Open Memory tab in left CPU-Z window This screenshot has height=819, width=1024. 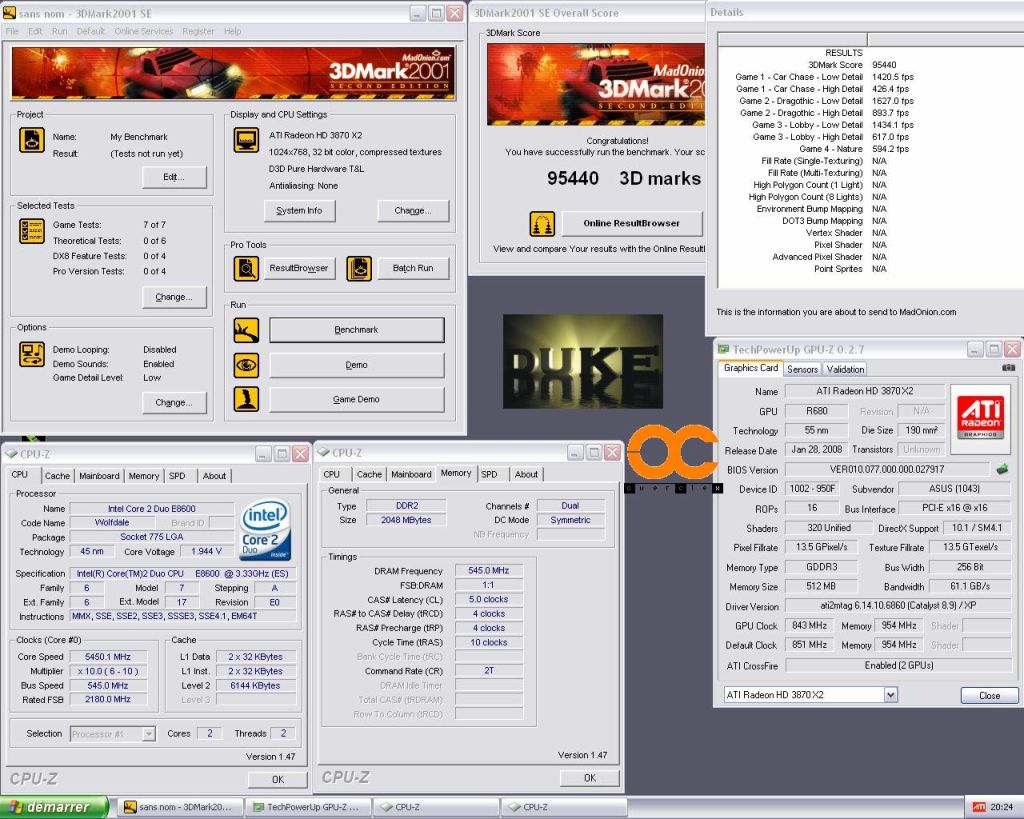[x=144, y=476]
